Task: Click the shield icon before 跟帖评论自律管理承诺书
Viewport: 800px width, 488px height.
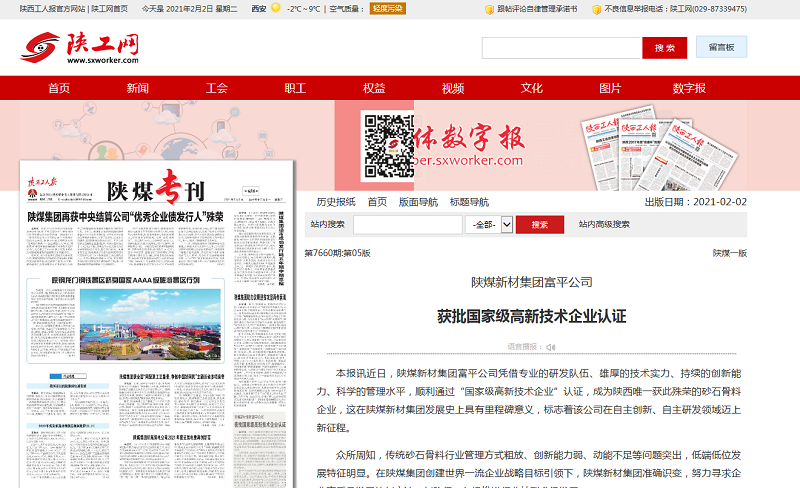Action: tap(489, 9)
